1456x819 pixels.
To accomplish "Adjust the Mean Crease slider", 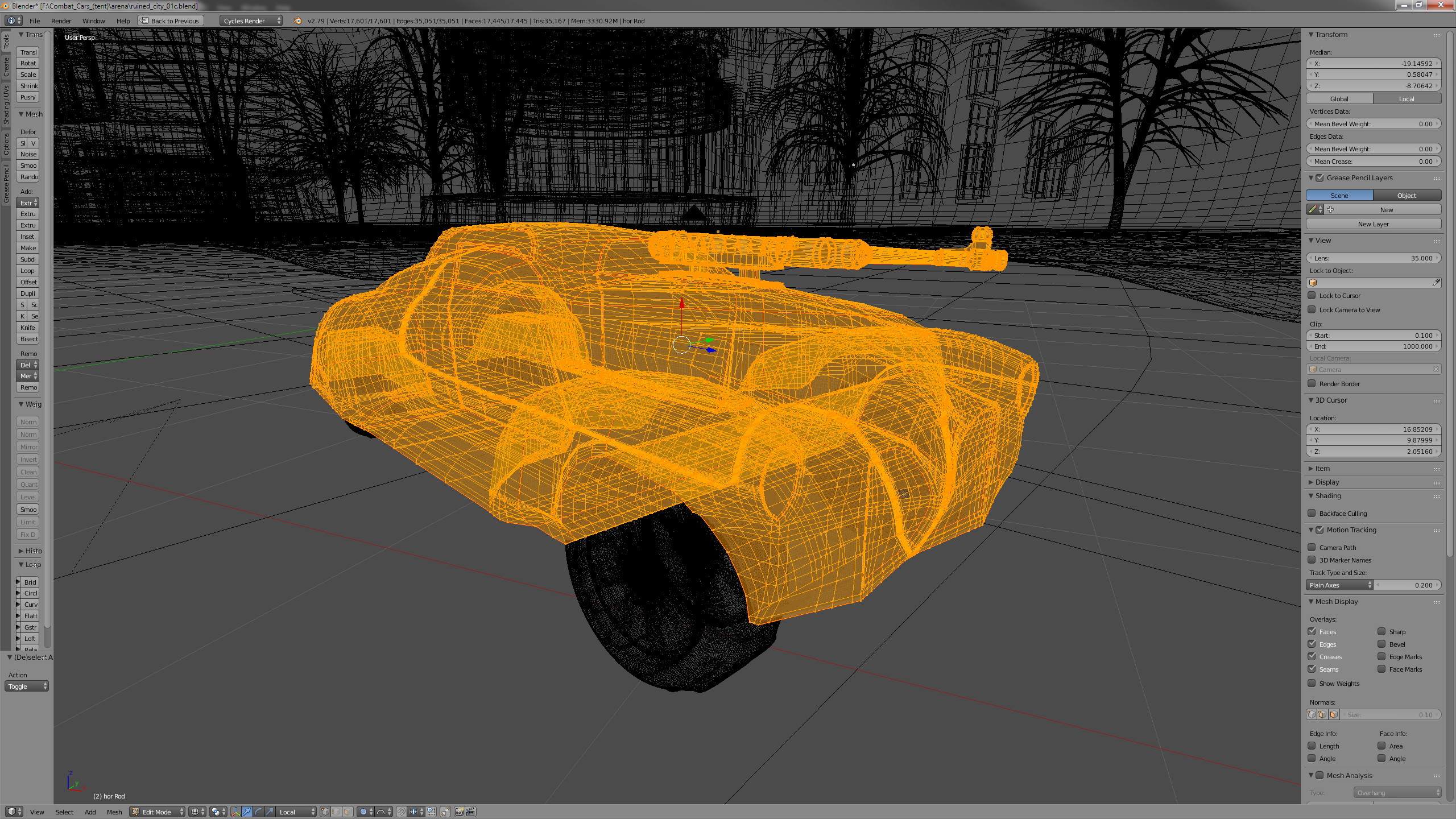I will 1374,161.
